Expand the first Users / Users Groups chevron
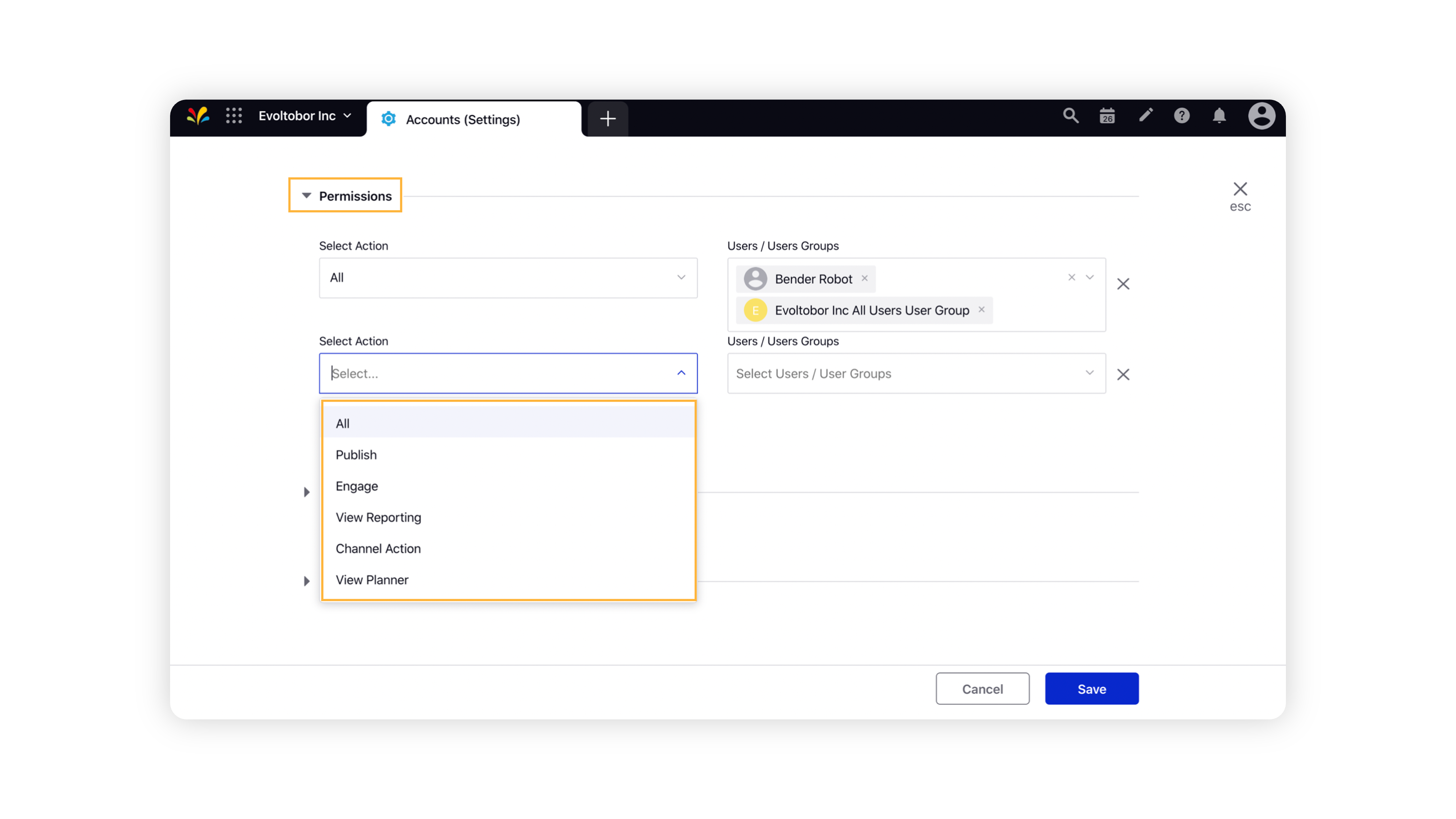 (x=1090, y=277)
